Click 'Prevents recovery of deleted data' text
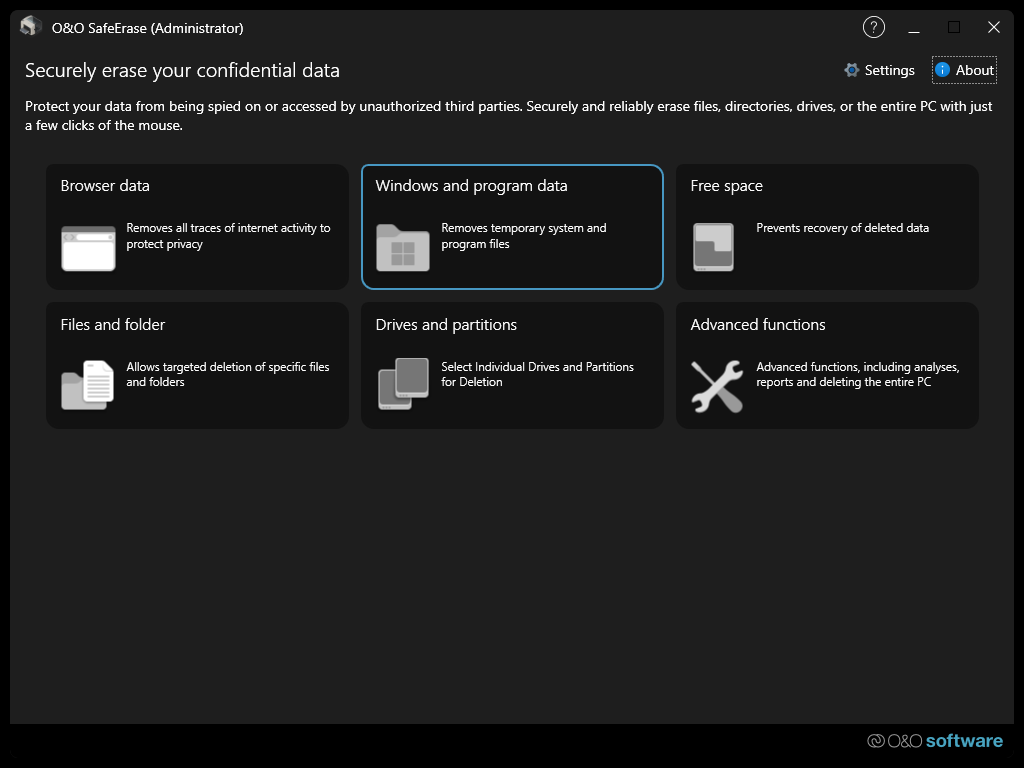 pos(842,228)
